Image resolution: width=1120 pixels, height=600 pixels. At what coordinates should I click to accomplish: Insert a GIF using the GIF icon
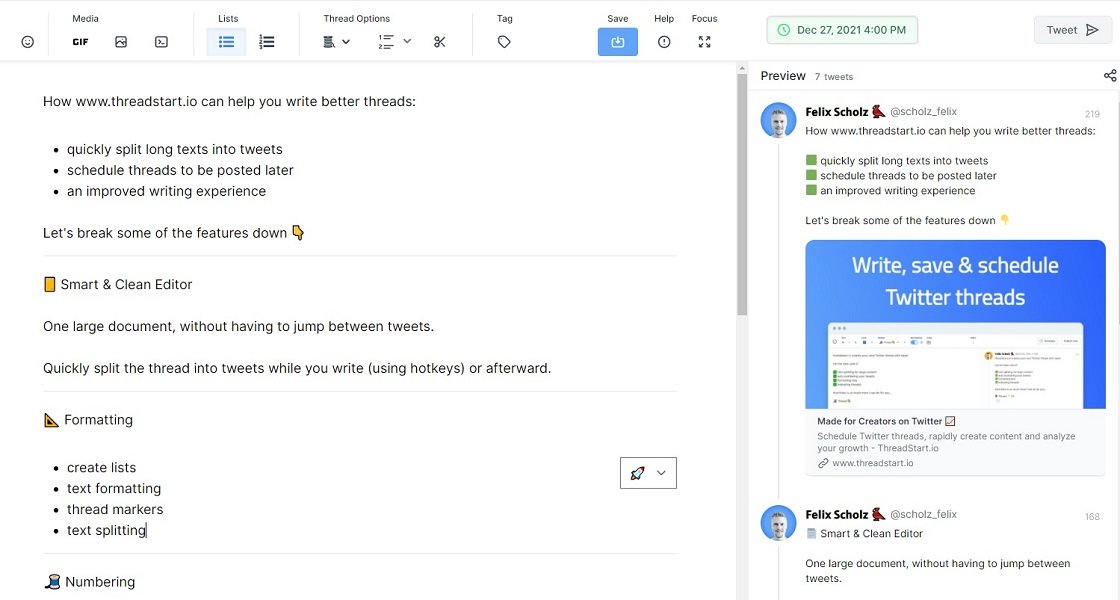(x=80, y=41)
